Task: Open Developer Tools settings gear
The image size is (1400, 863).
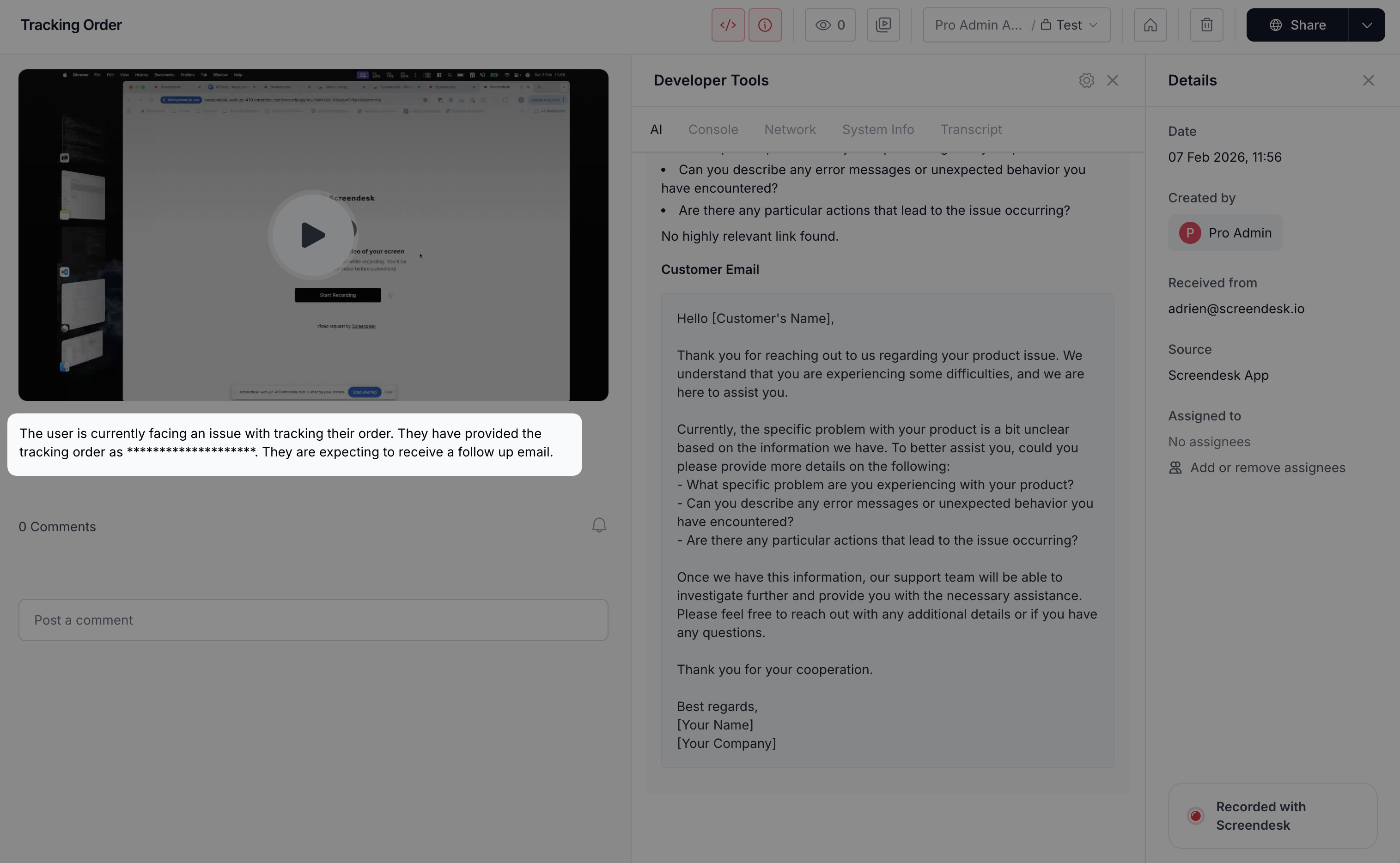Action: coord(1086,80)
